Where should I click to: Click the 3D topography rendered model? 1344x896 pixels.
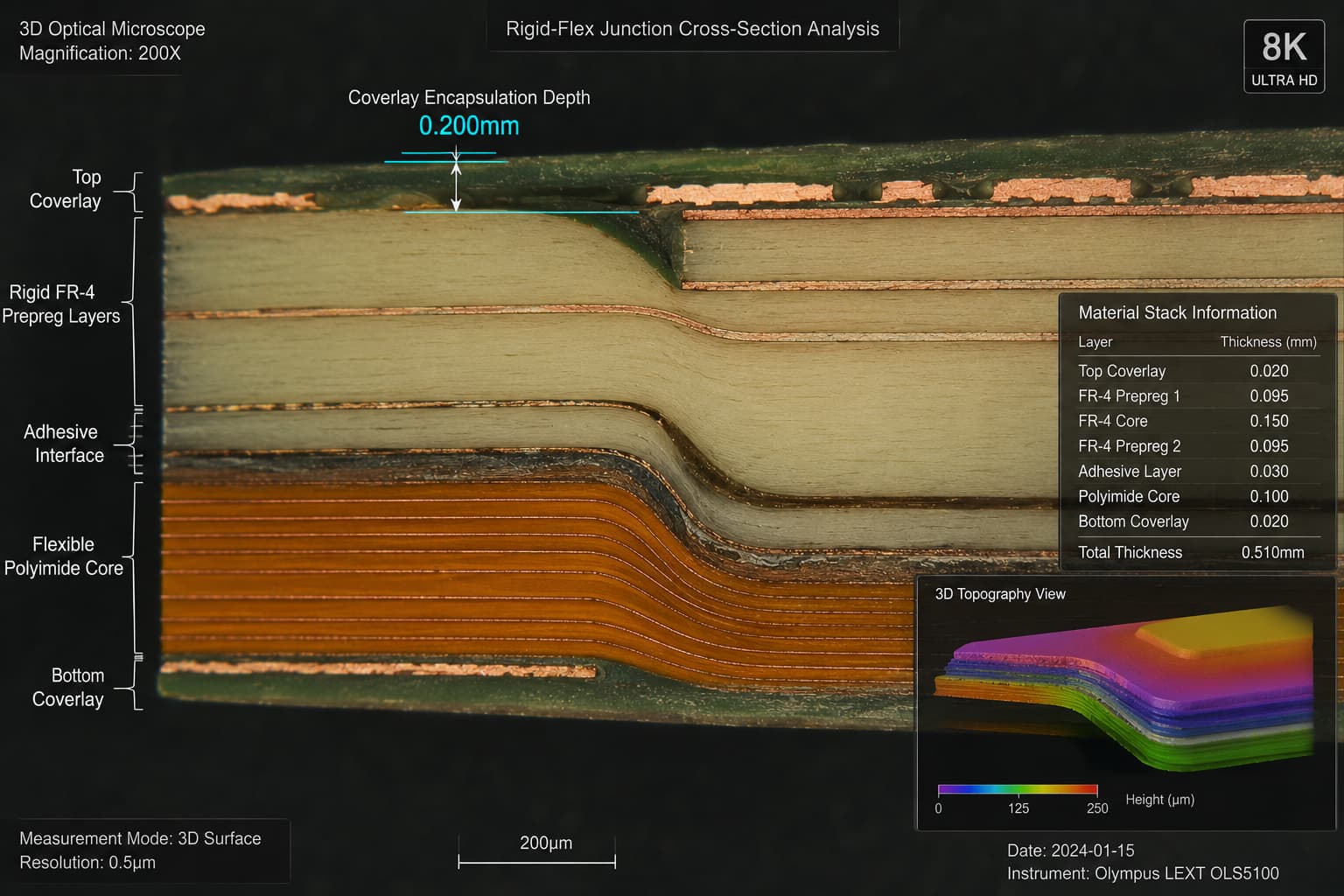point(1124,689)
